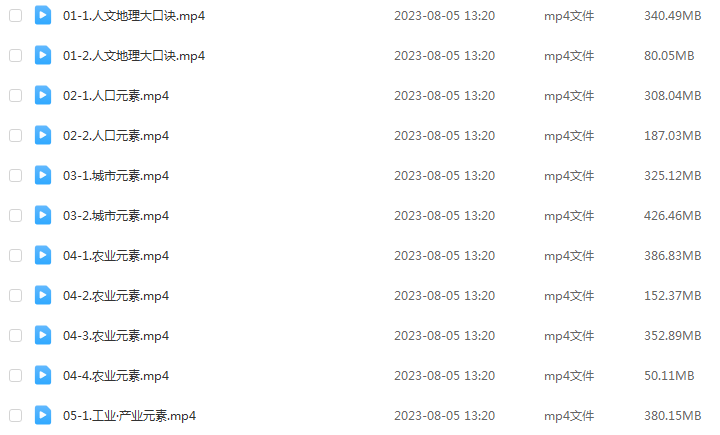Select checkbox for 04-4.农业元素.mp4
The width and height of the screenshot is (720, 435).
pyautogui.click(x=16, y=375)
